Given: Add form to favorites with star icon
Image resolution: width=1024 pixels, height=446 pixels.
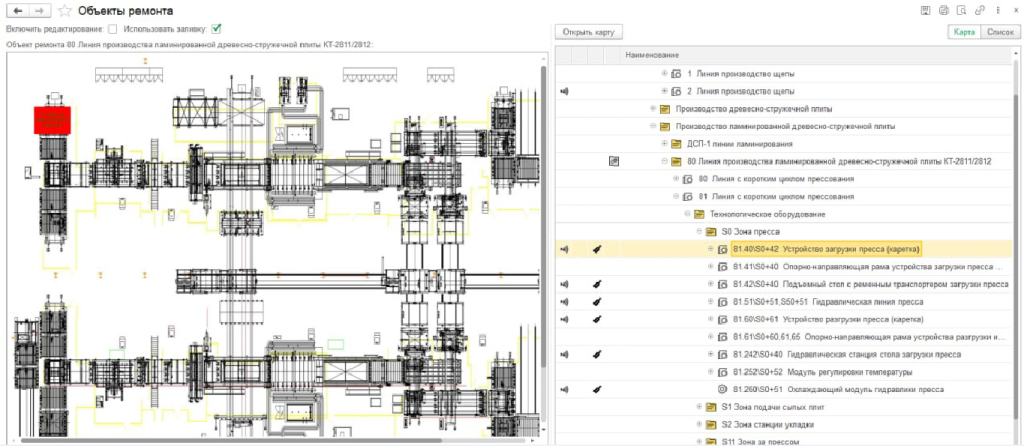Looking at the screenshot, I should click(x=64, y=10).
